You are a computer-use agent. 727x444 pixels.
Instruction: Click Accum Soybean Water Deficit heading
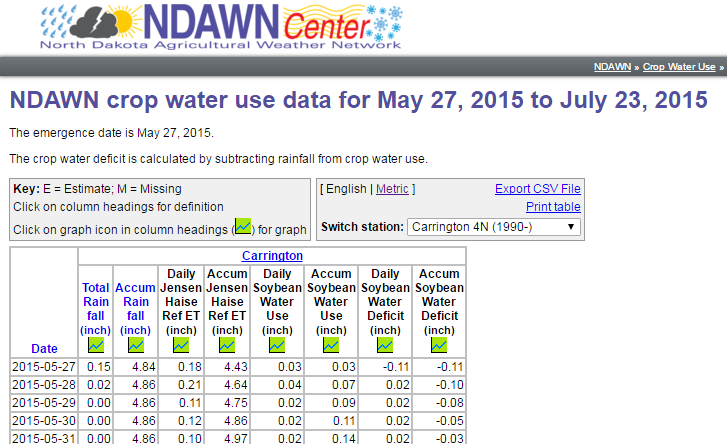tap(439, 302)
